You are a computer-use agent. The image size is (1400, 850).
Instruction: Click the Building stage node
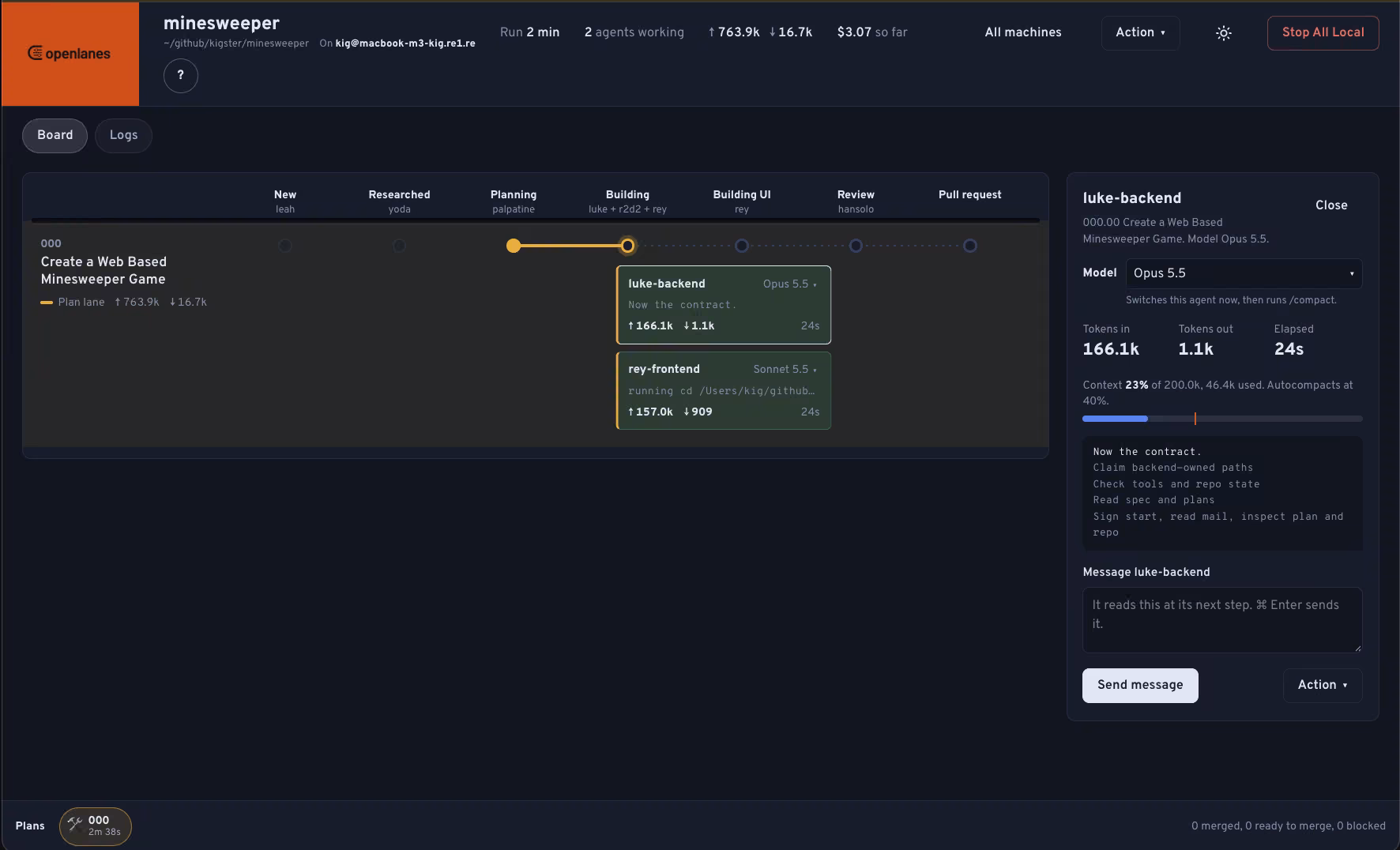(x=627, y=246)
